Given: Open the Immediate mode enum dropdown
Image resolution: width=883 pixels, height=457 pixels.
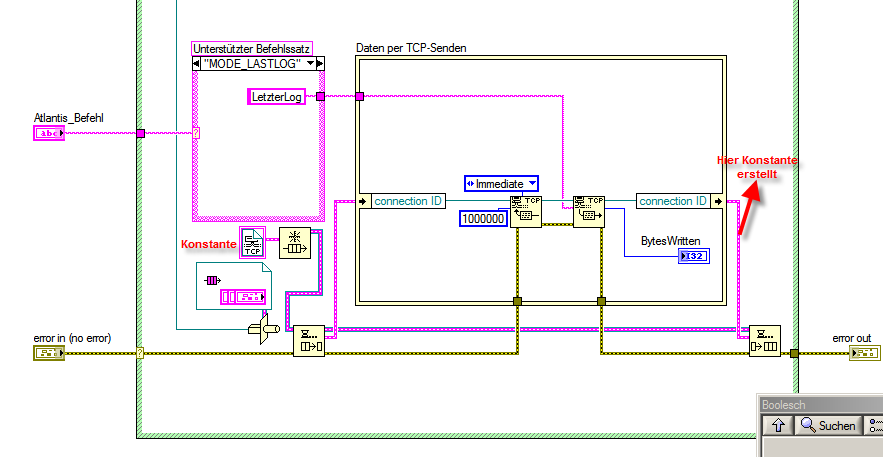Looking at the screenshot, I should (x=501, y=183).
